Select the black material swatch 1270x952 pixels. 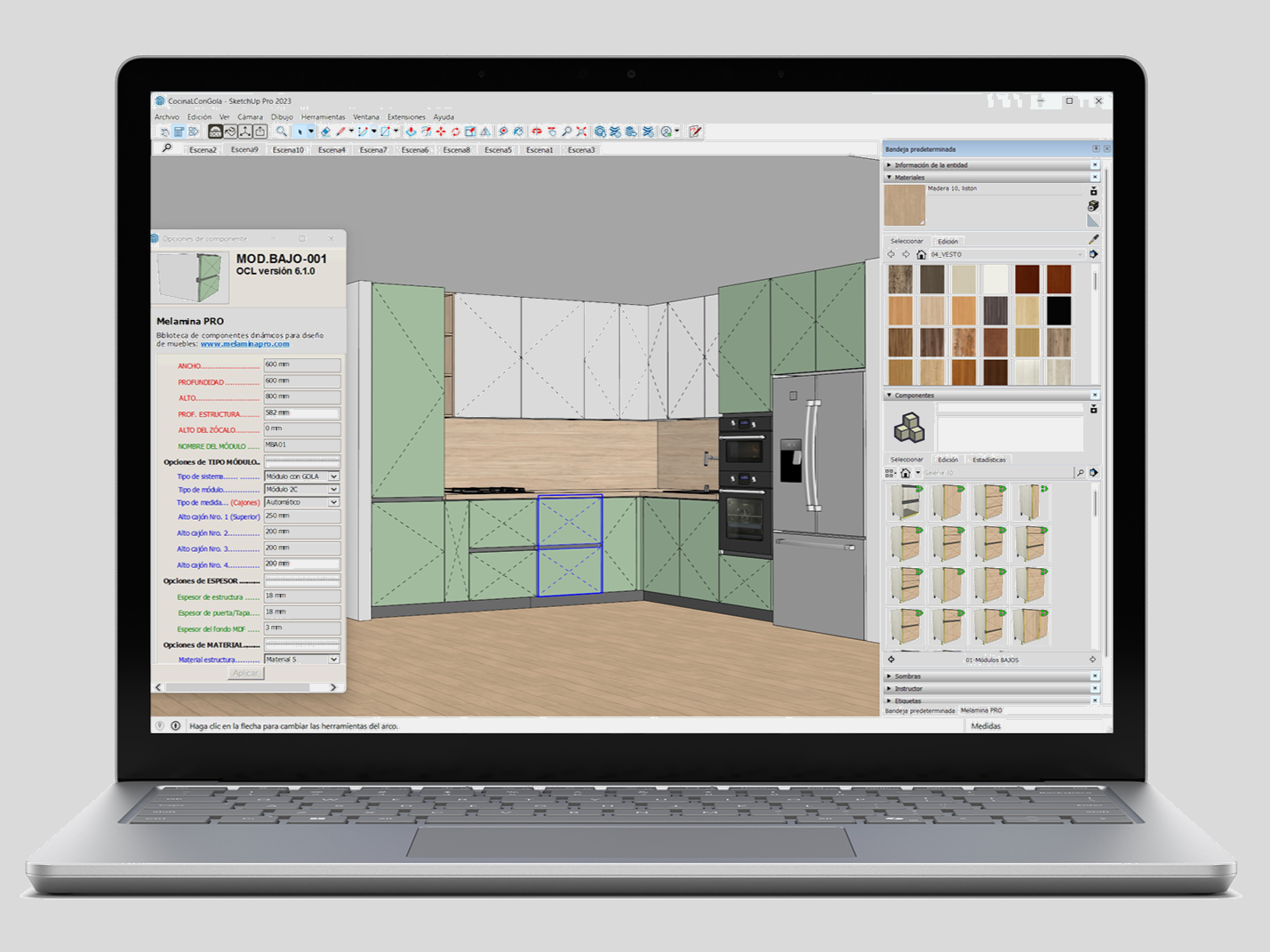coord(1058,311)
